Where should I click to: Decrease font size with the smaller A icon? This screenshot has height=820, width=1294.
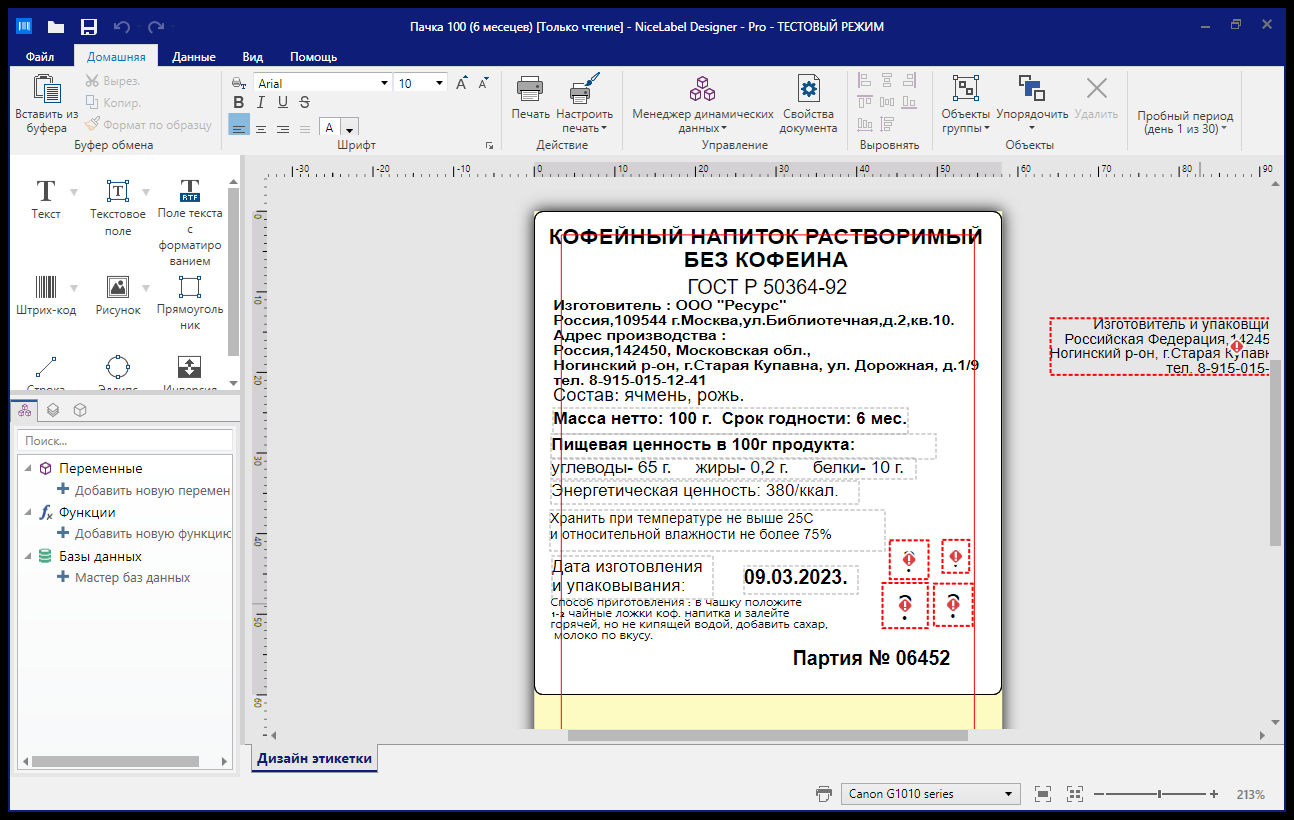(484, 83)
